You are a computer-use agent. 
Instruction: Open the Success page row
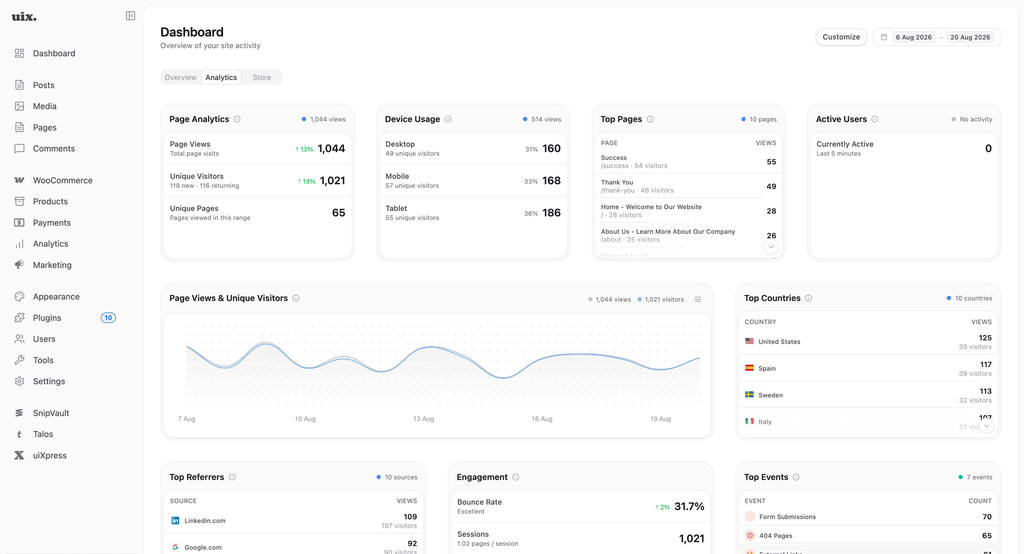(x=688, y=161)
